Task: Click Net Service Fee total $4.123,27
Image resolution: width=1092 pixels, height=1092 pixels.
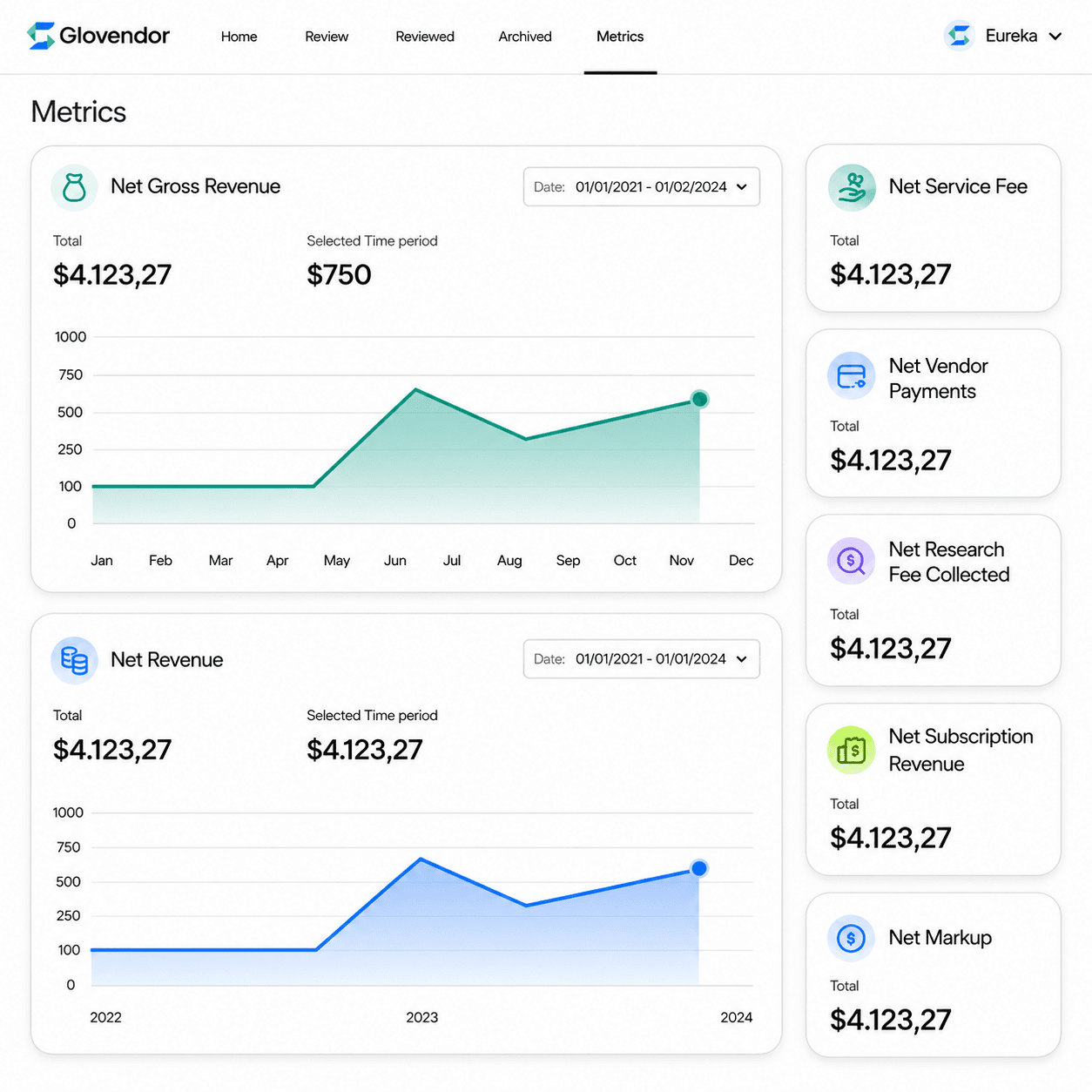Action: [890, 274]
